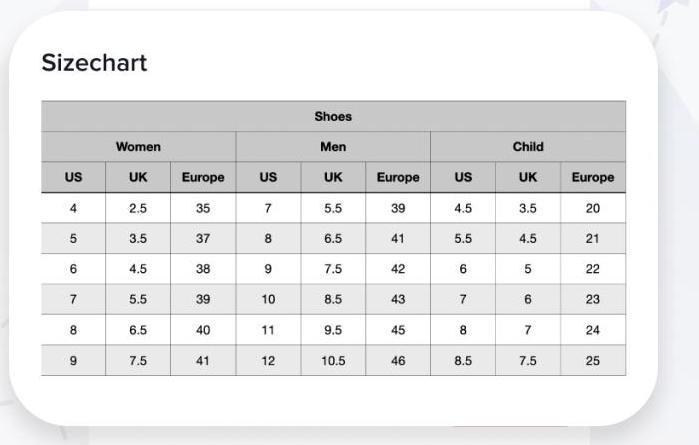Select Men's Europe size 45 cell
The width and height of the screenshot is (699, 445).
click(398, 330)
